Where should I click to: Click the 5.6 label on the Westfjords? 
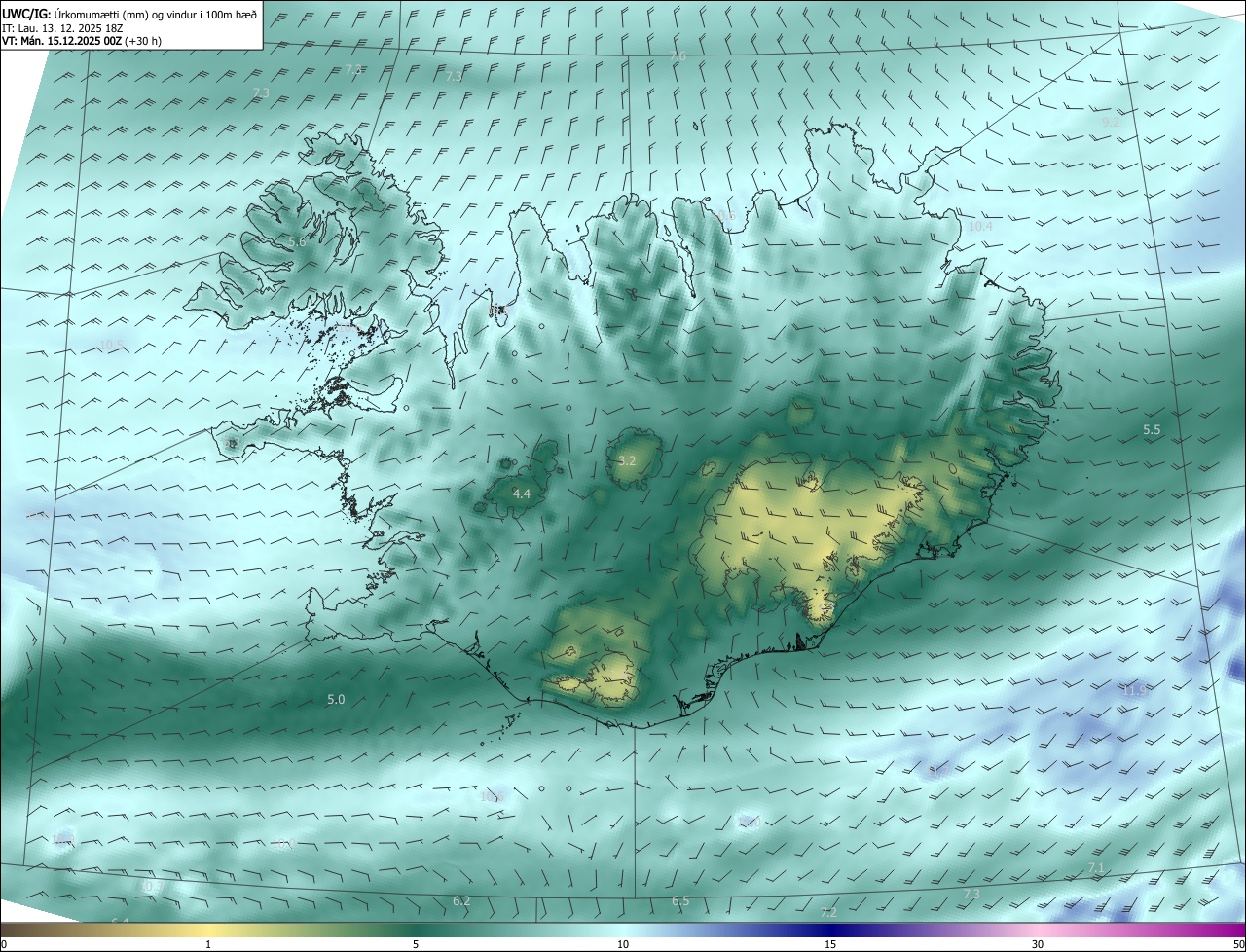coord(297,241)
